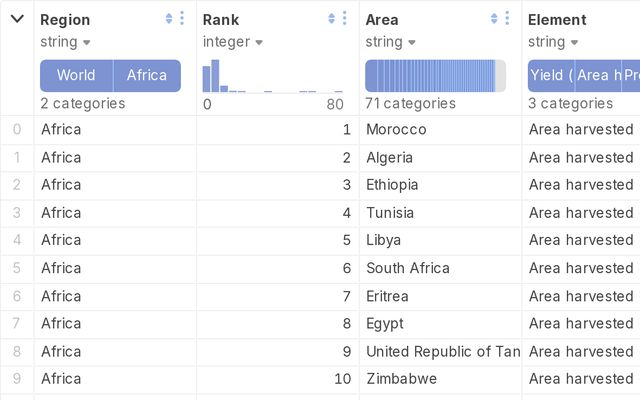
Task: Select the Element column header
Action: coord(557,20)
